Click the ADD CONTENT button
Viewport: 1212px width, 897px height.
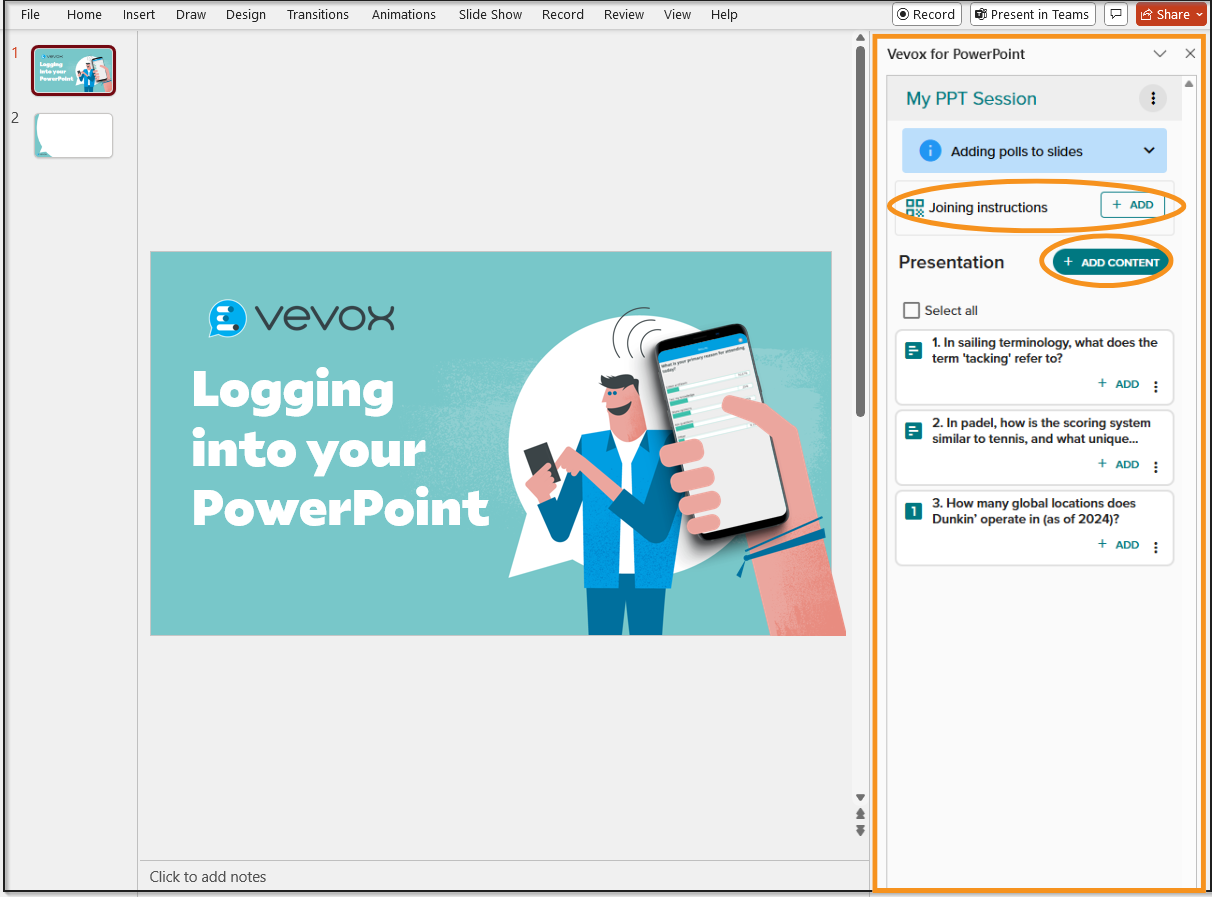(1111, 262)
